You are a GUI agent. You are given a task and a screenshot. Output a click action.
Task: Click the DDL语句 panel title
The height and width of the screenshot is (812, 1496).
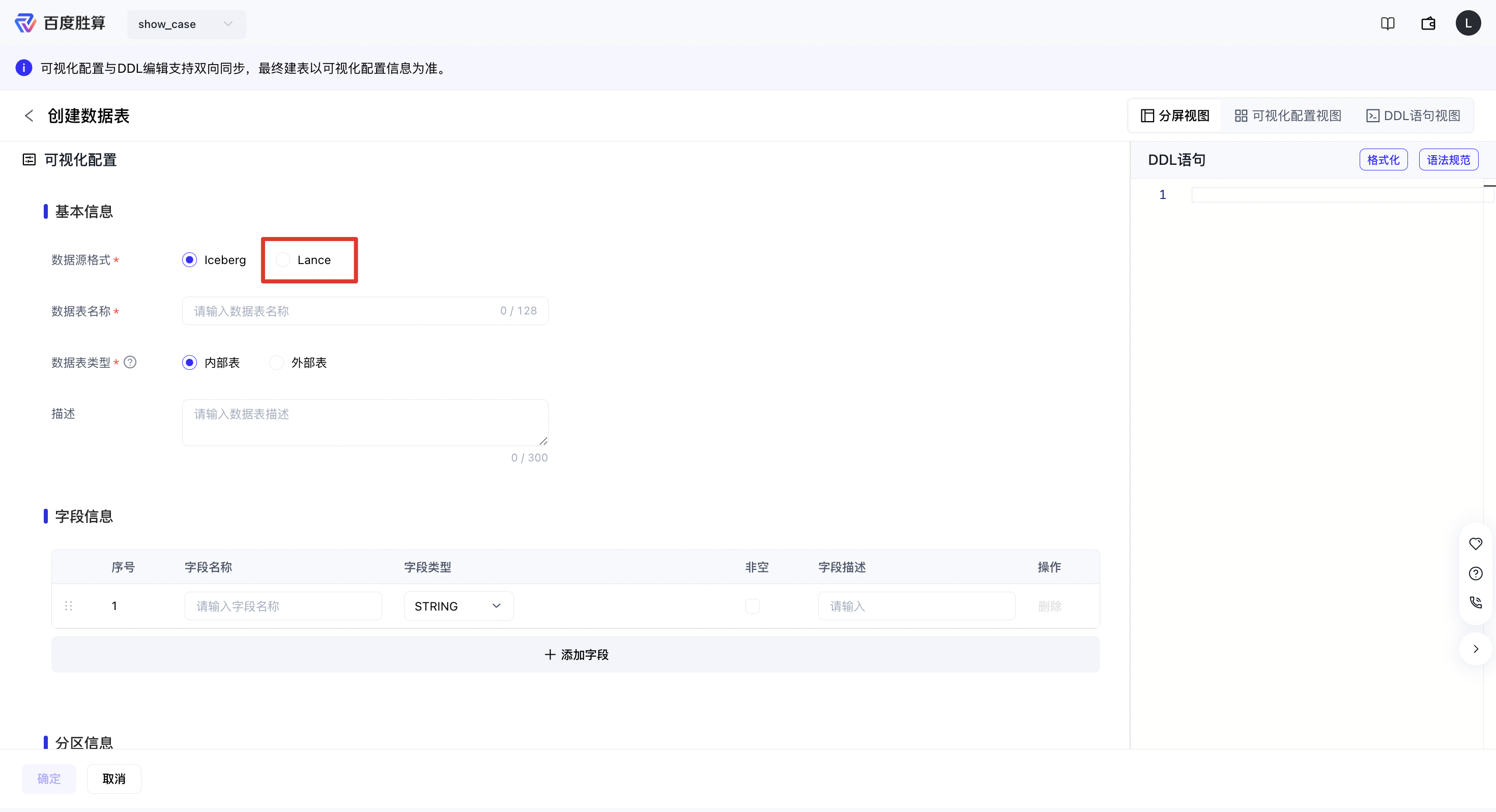click(x=1176, y=160)
